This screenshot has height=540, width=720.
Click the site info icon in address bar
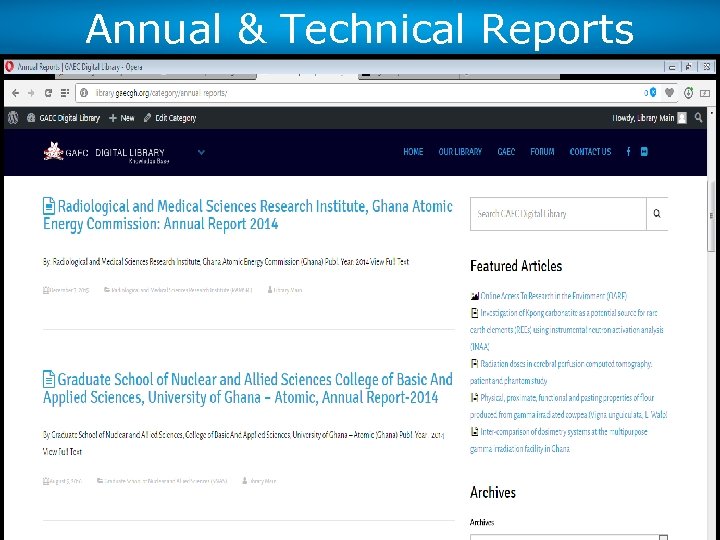click(x=84, y=93)
